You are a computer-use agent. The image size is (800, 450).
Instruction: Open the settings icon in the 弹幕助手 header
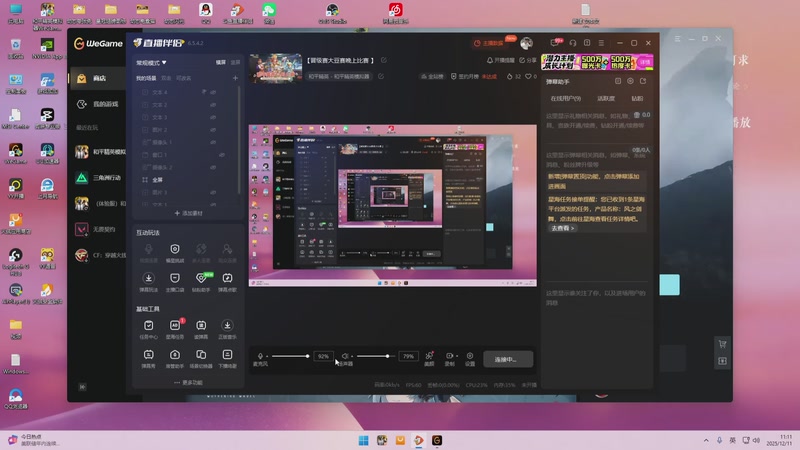(x=631, y=81)
